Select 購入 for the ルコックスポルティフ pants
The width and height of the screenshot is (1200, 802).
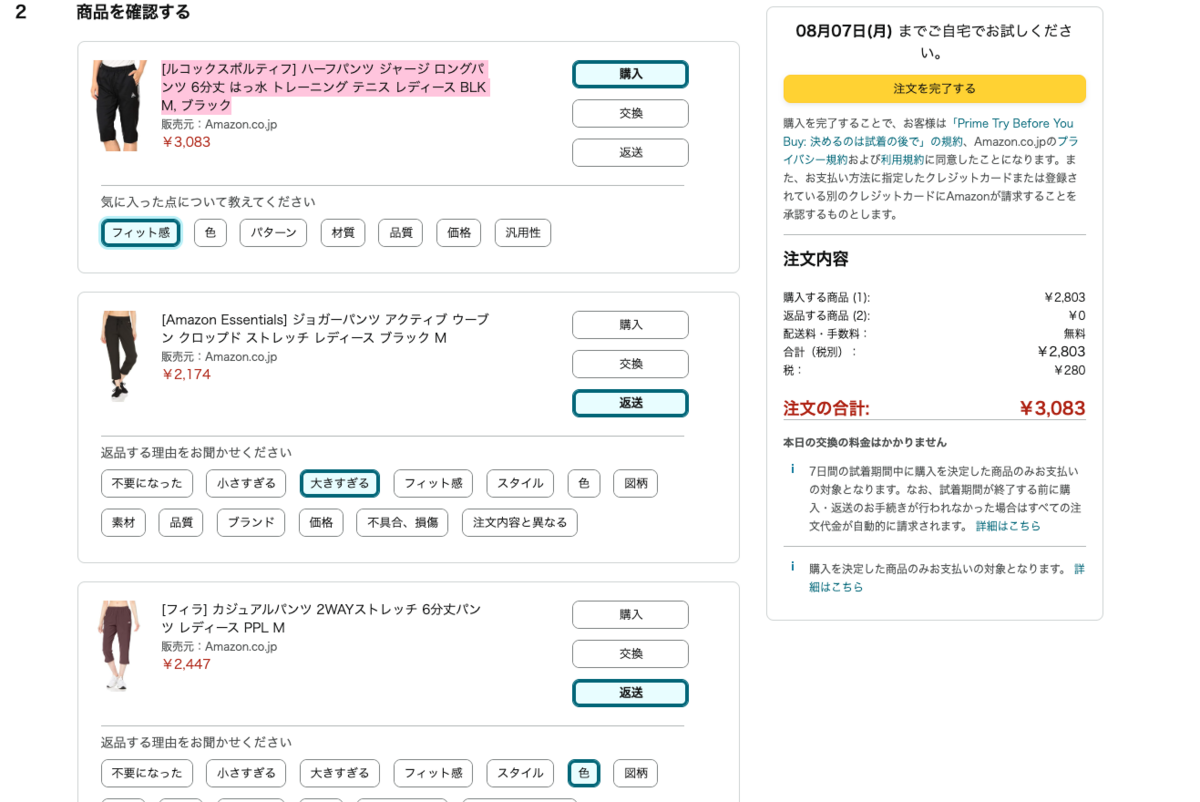tap(630, 74)
